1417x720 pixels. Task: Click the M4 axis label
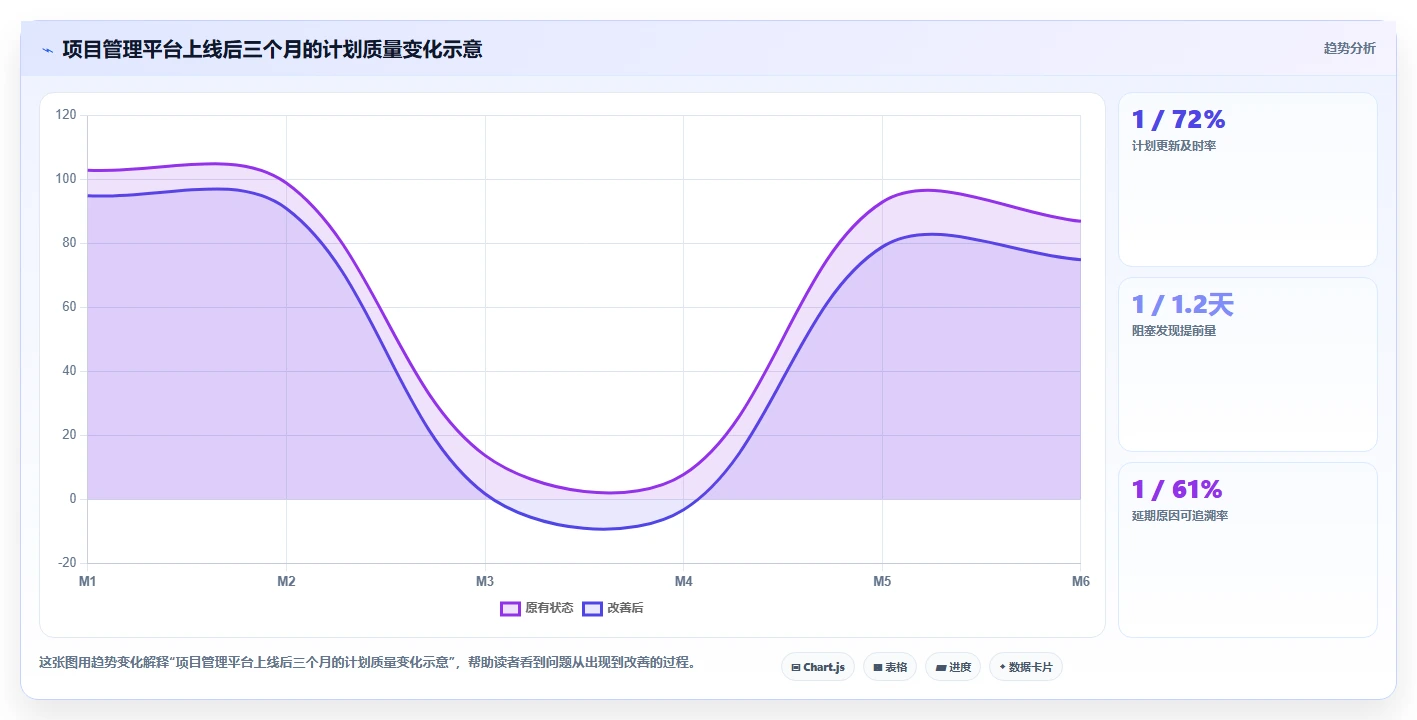[x=683, y=581]
